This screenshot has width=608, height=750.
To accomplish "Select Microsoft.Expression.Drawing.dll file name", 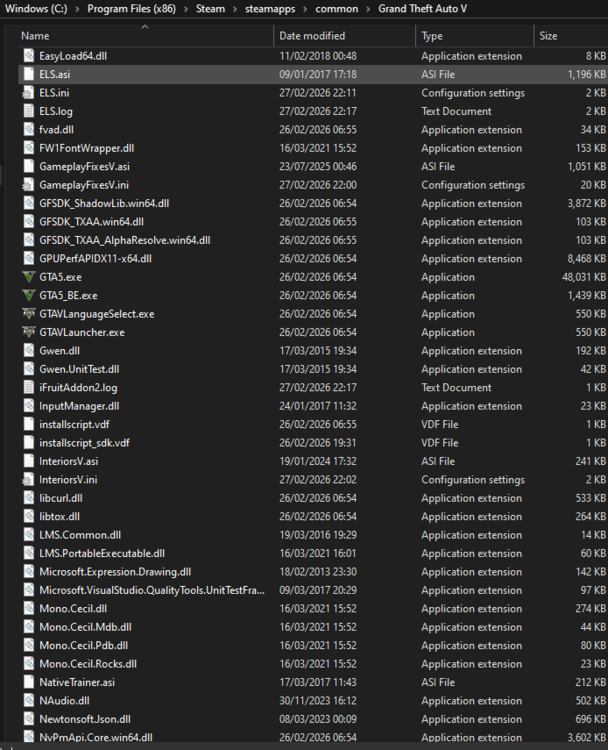I will click(115, 572).
